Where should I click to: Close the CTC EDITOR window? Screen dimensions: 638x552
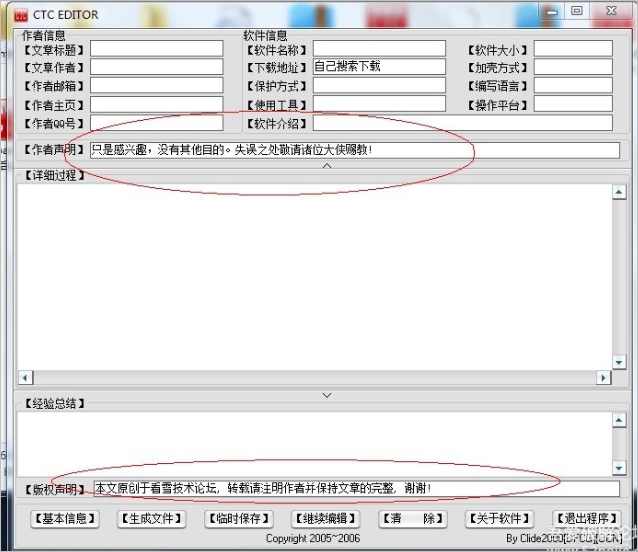pyautogui.click(x=612, y=11)
